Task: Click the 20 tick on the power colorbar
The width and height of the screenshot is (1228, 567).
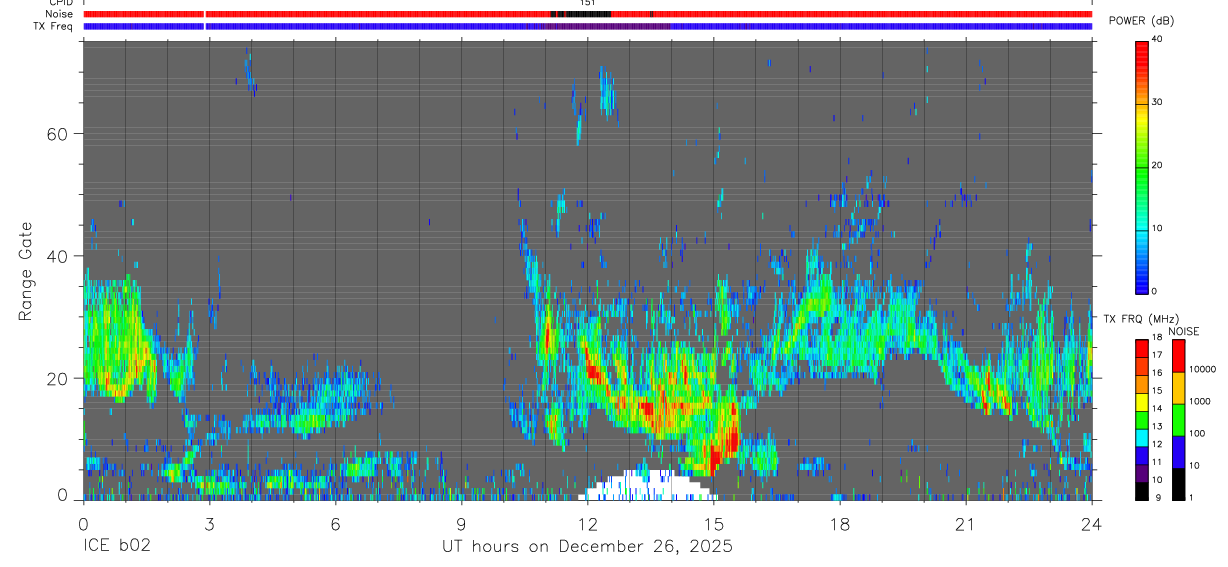Action: click(x=1156, y=165)
